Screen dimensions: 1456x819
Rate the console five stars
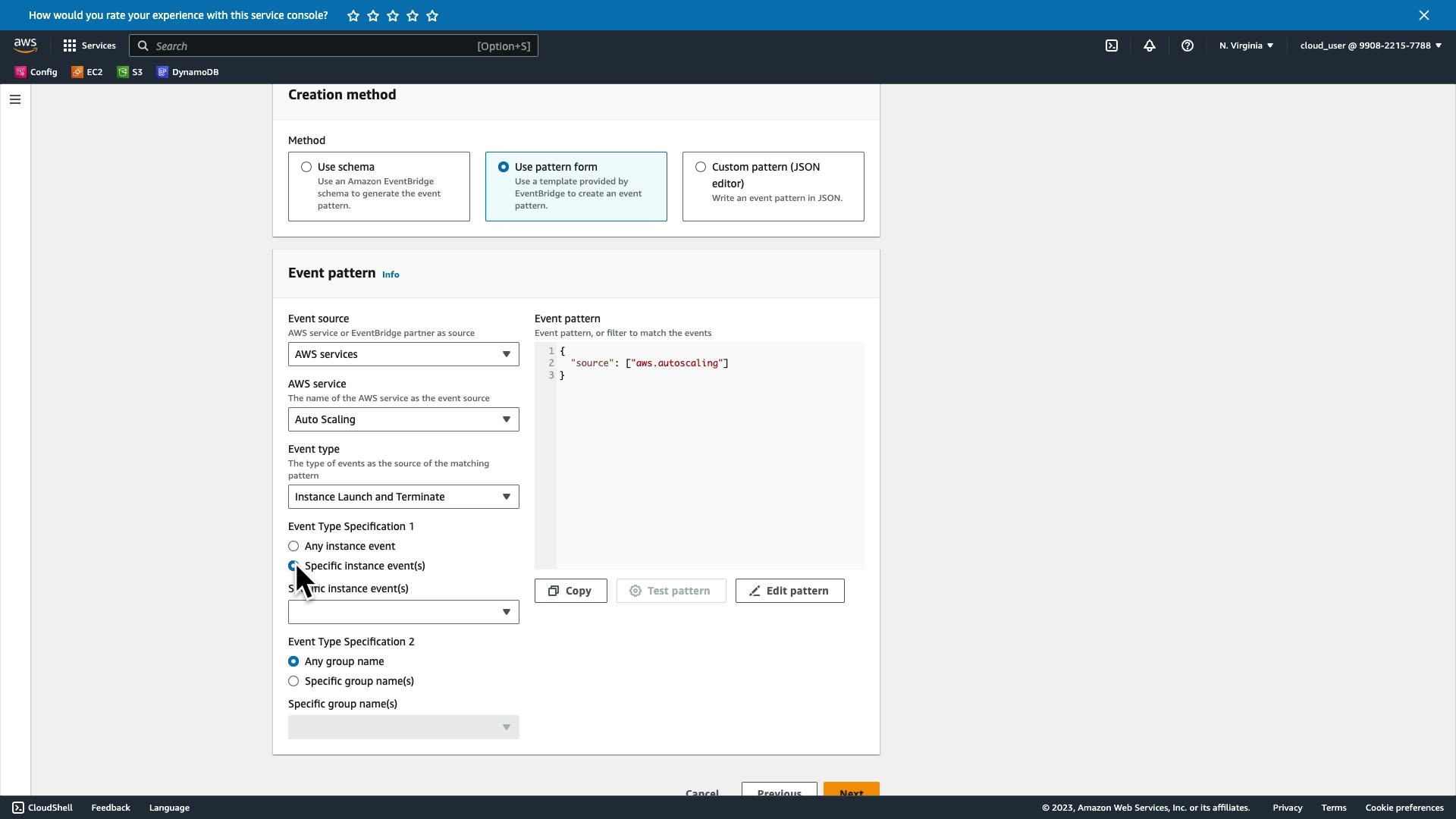432,16
